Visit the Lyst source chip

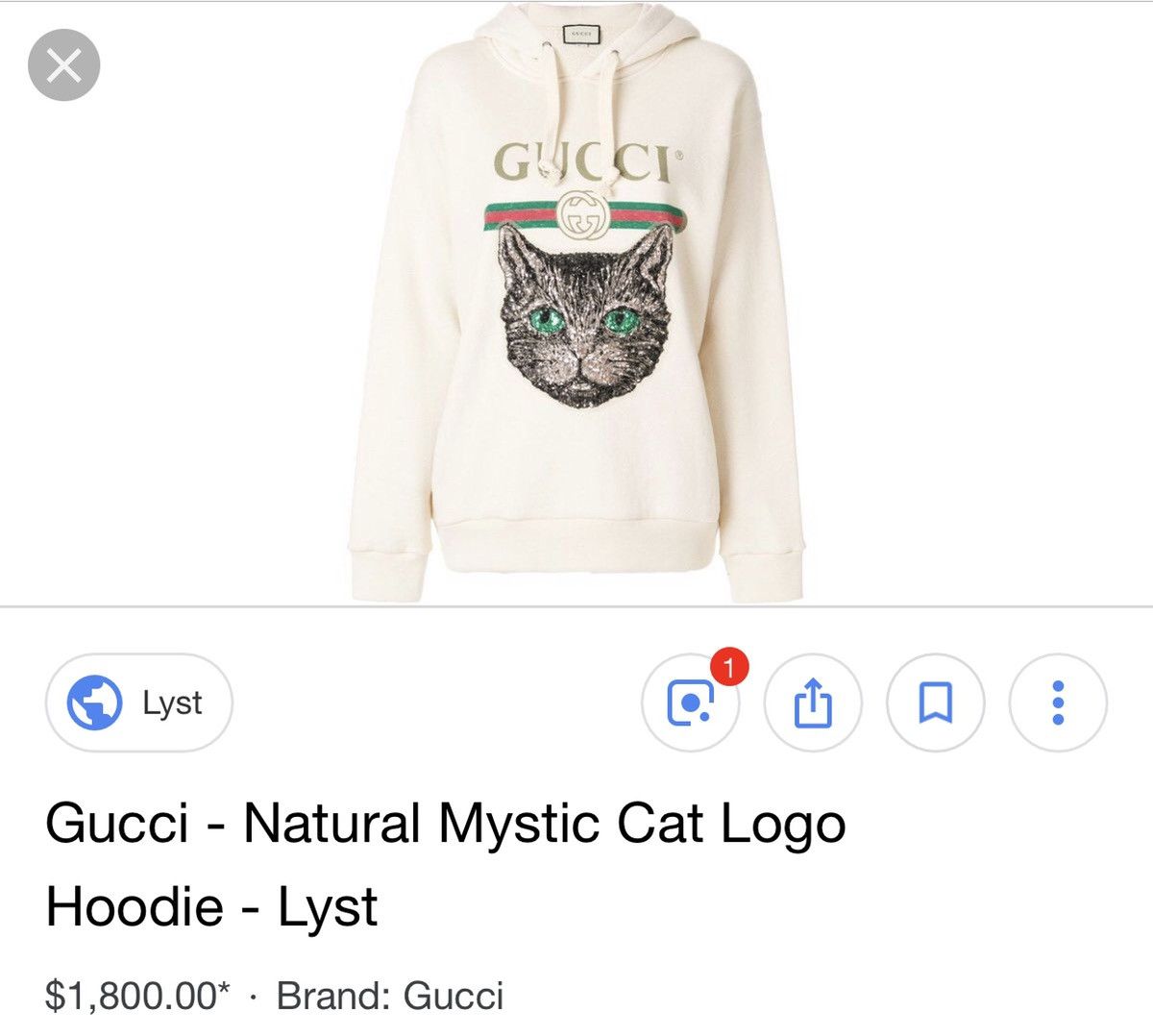(x=138, y=703)
